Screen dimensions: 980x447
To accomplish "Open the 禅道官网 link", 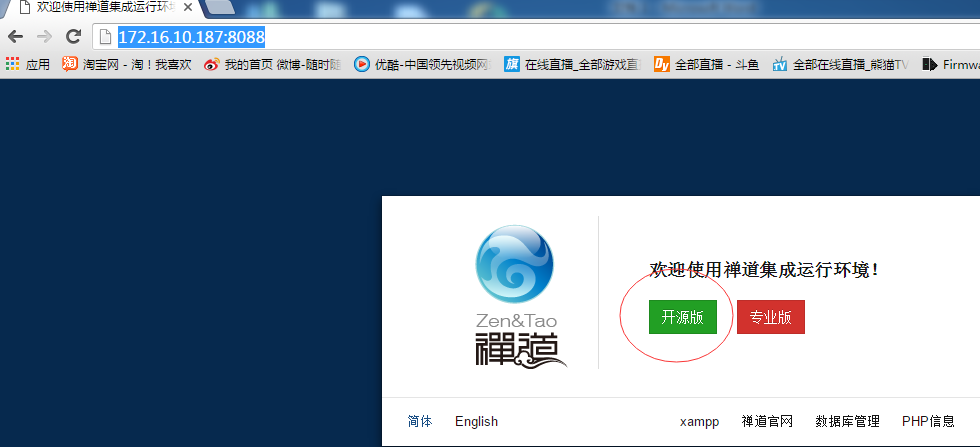I will 767,421.
